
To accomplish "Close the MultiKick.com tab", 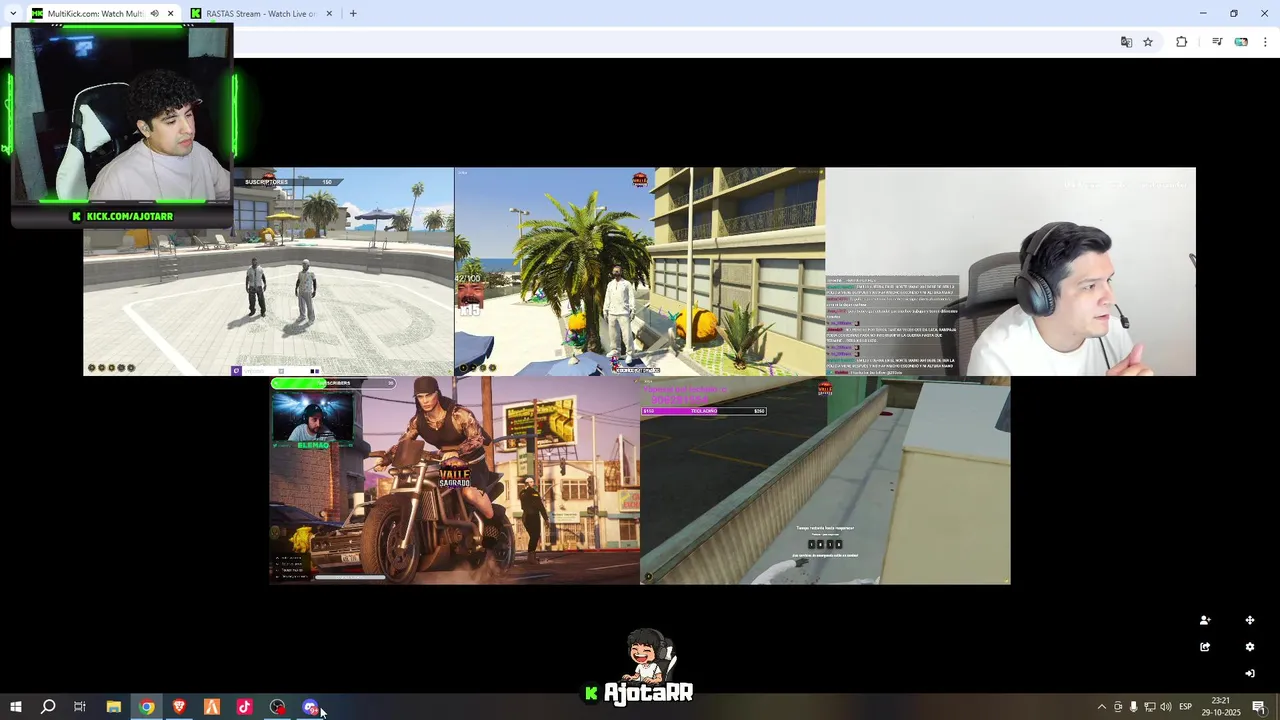I will (170, 14).
